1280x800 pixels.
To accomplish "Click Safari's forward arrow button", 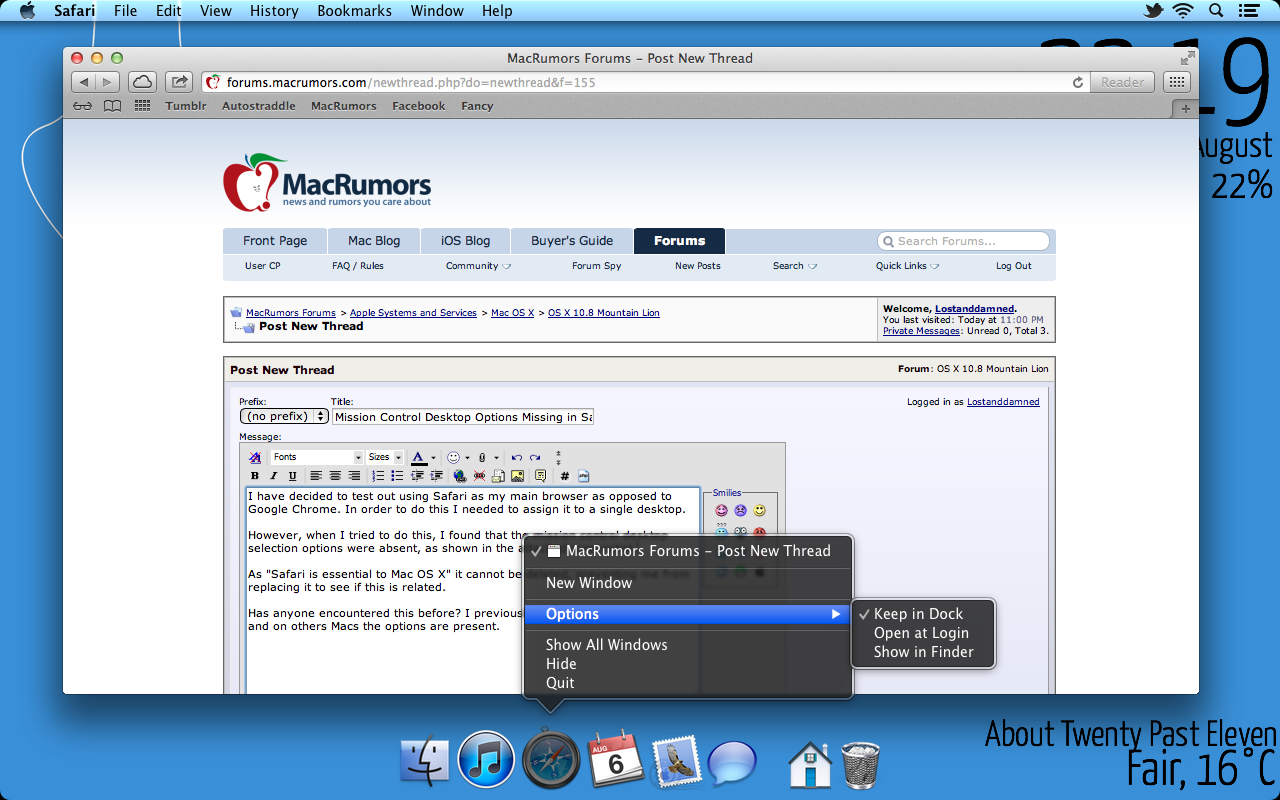I will (x=108, y=82).
